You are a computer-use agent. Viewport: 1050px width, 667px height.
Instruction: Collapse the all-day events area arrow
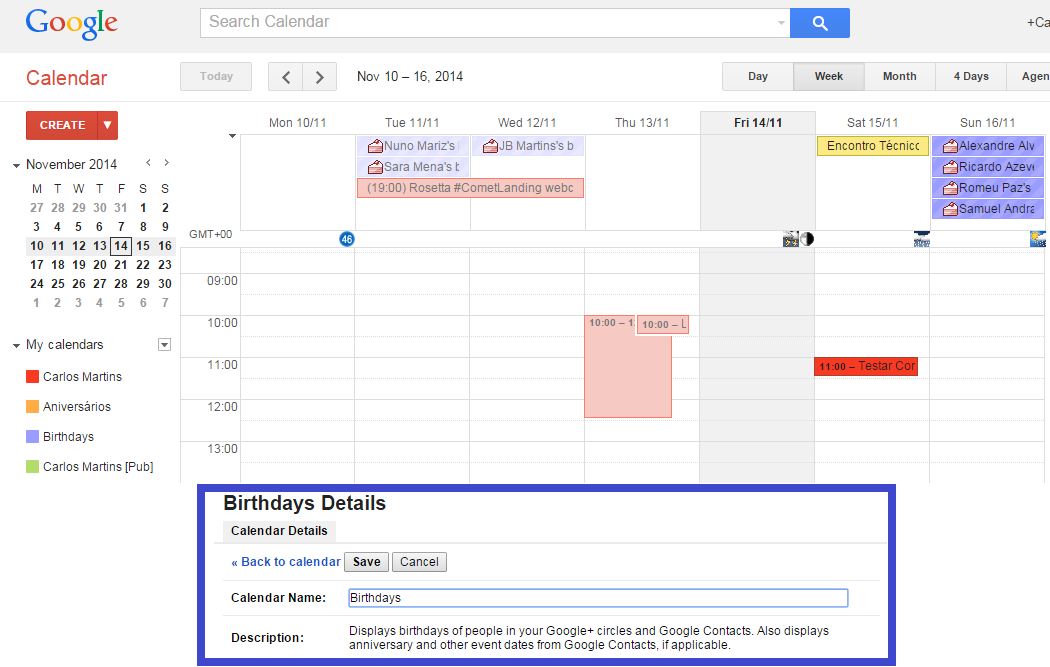pyautogui.click(x=232, y=136)
